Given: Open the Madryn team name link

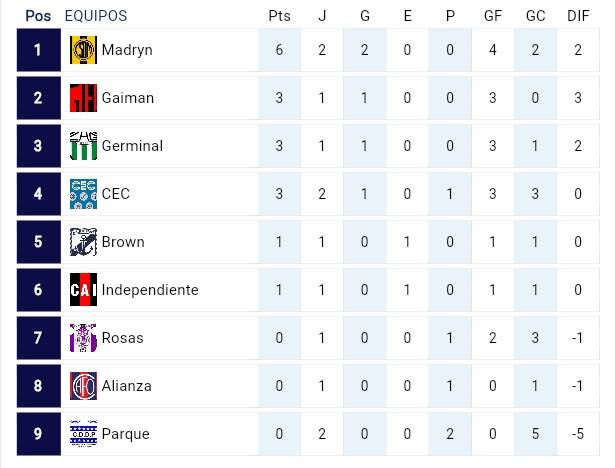Looking at the screenshot, I should point(127,50).
